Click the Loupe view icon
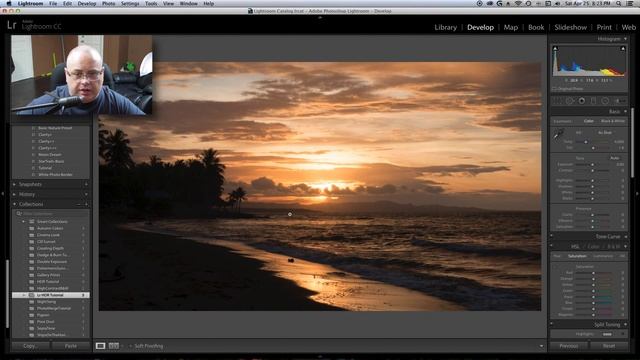Viewport: 640px width, 360px height. (x=100, y=346)
